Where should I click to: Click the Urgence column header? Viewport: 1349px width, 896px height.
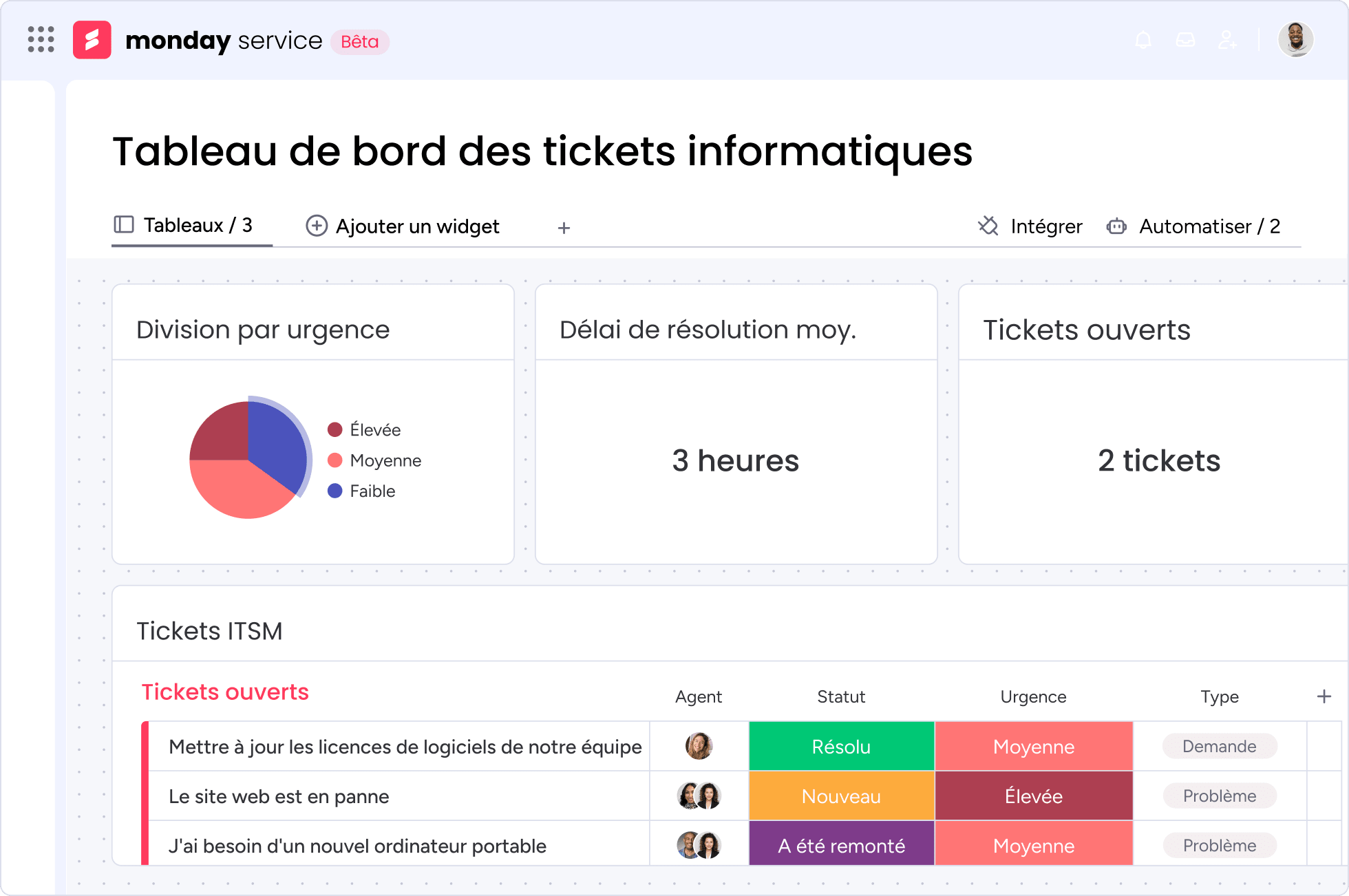1034,696
